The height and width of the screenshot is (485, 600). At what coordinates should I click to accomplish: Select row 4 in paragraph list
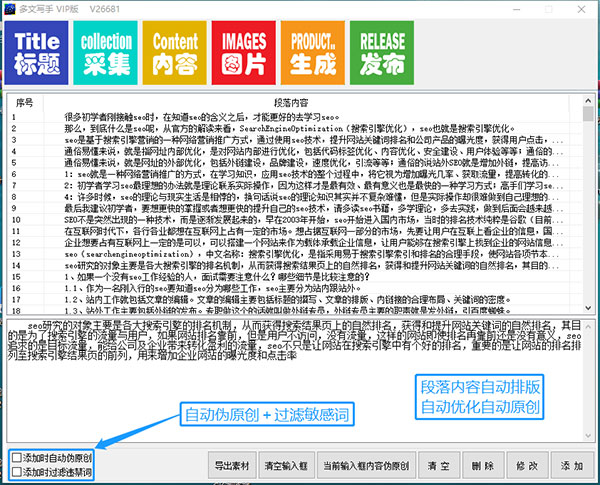(295, 151)
